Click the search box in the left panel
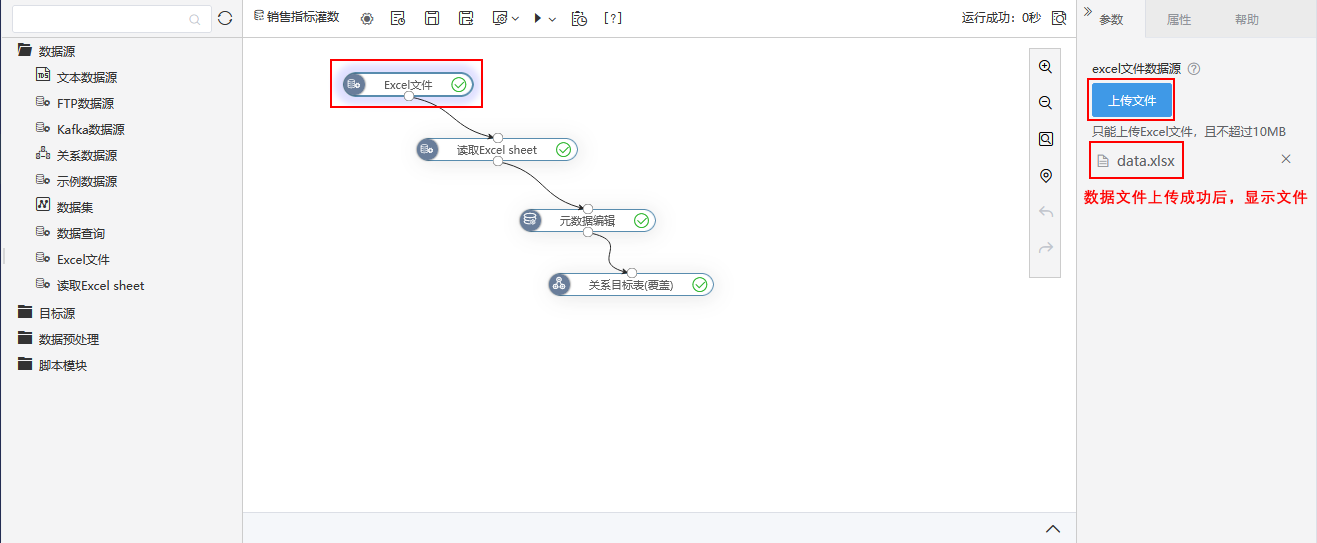Image resolution: width=1317 pixels, height=543 pixels. 111,18
